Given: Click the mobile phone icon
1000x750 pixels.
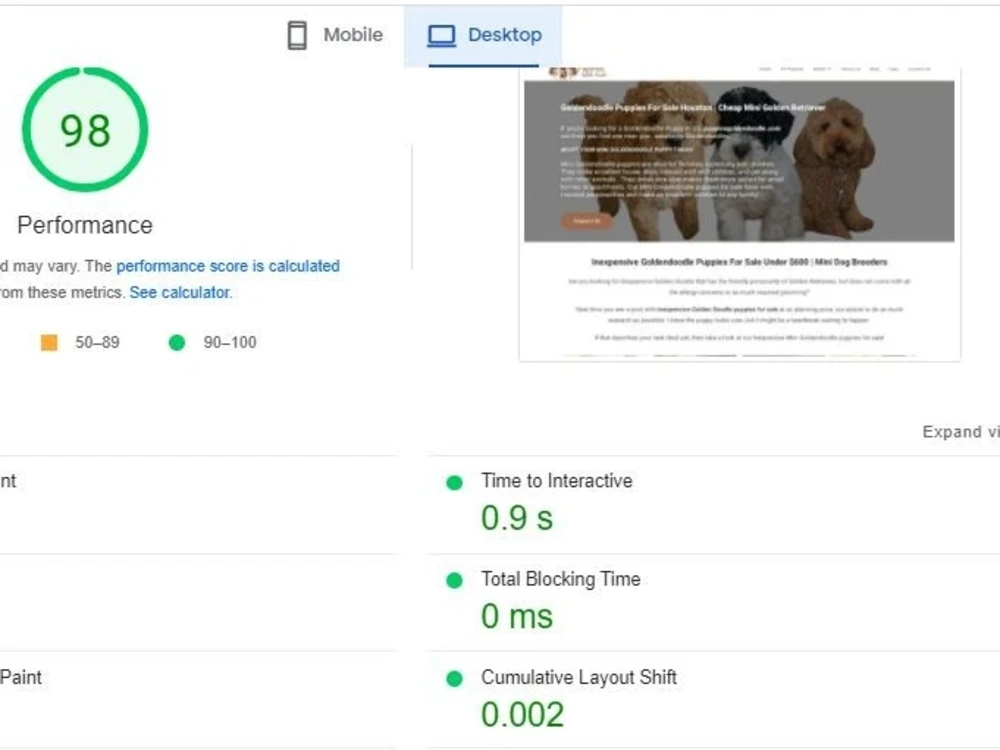Looking at the screenshot, I should pos(297,35).
